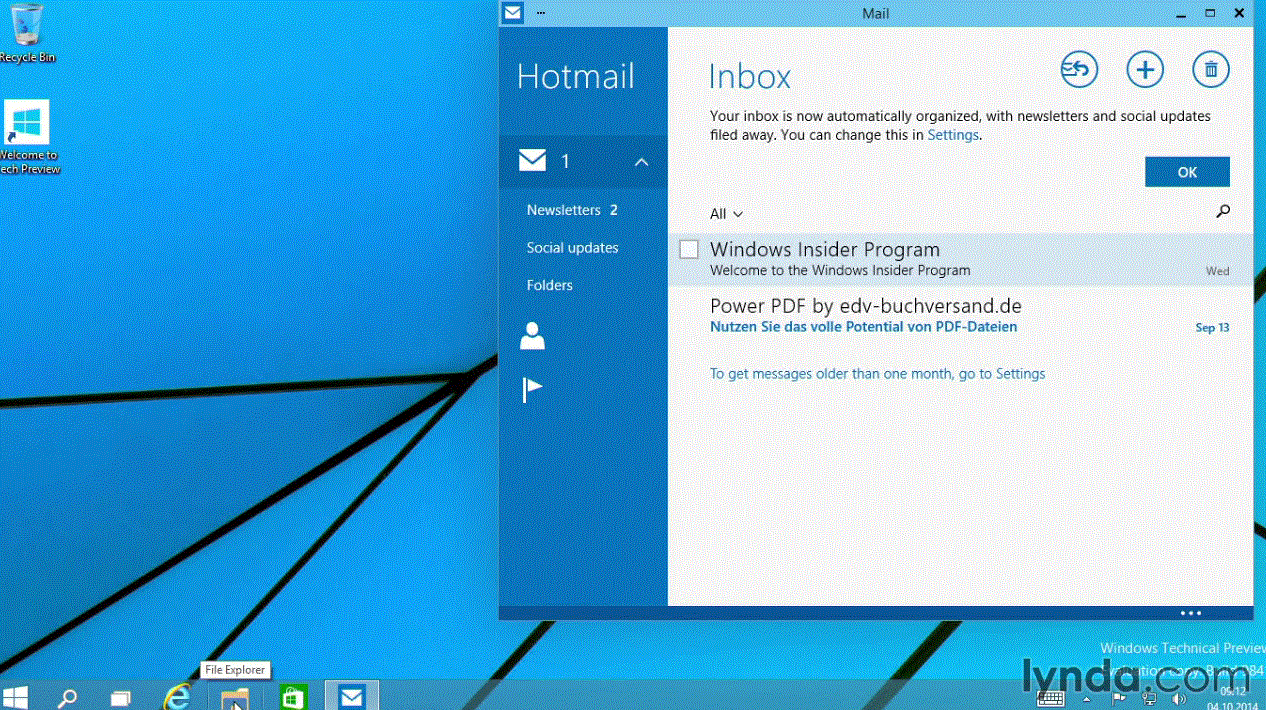Open the Social updates folder
Screen dimensions: 1266x710
[x=572, y=247]
